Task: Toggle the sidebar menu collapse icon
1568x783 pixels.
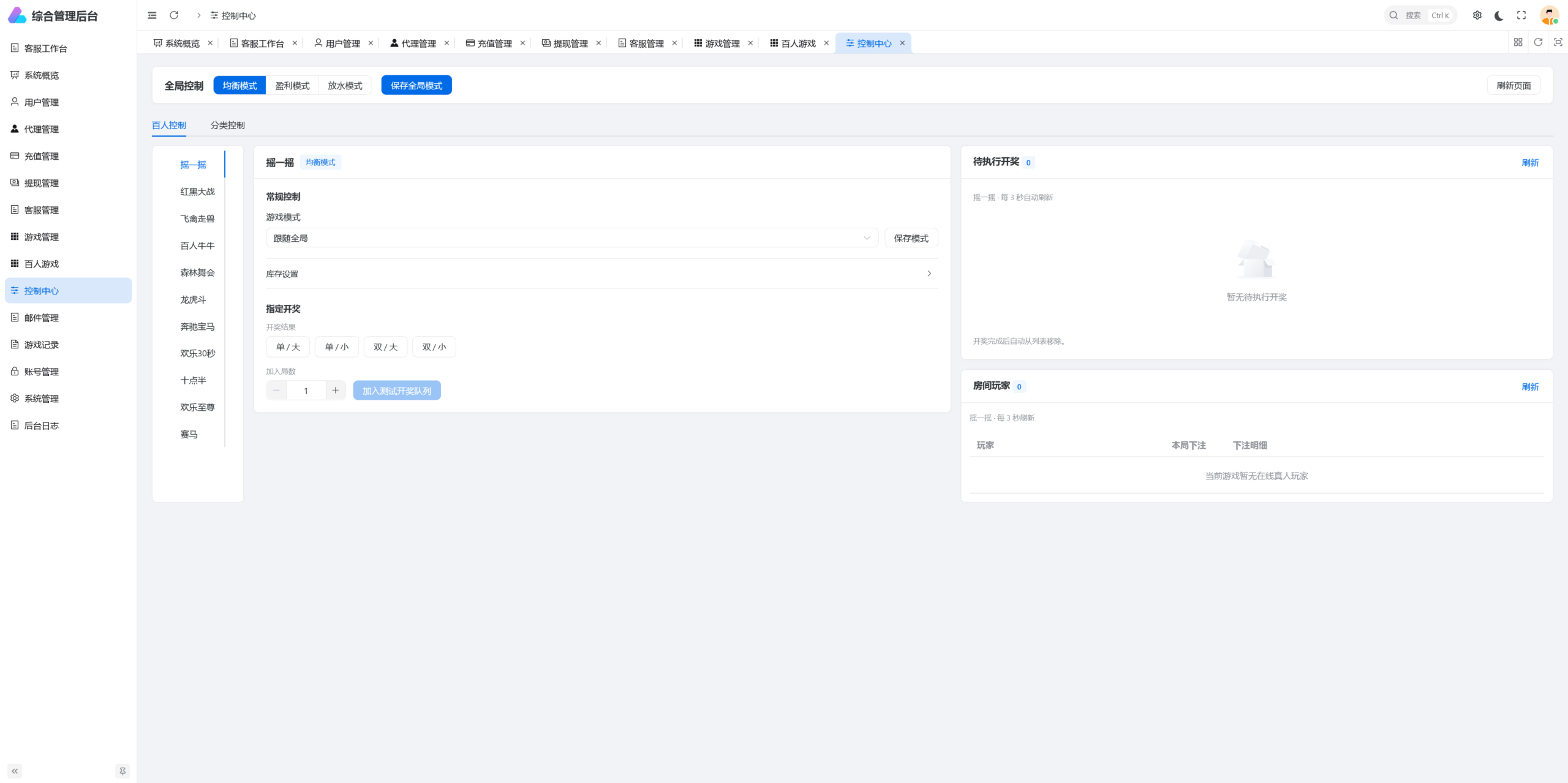Action: coord(153,15)
